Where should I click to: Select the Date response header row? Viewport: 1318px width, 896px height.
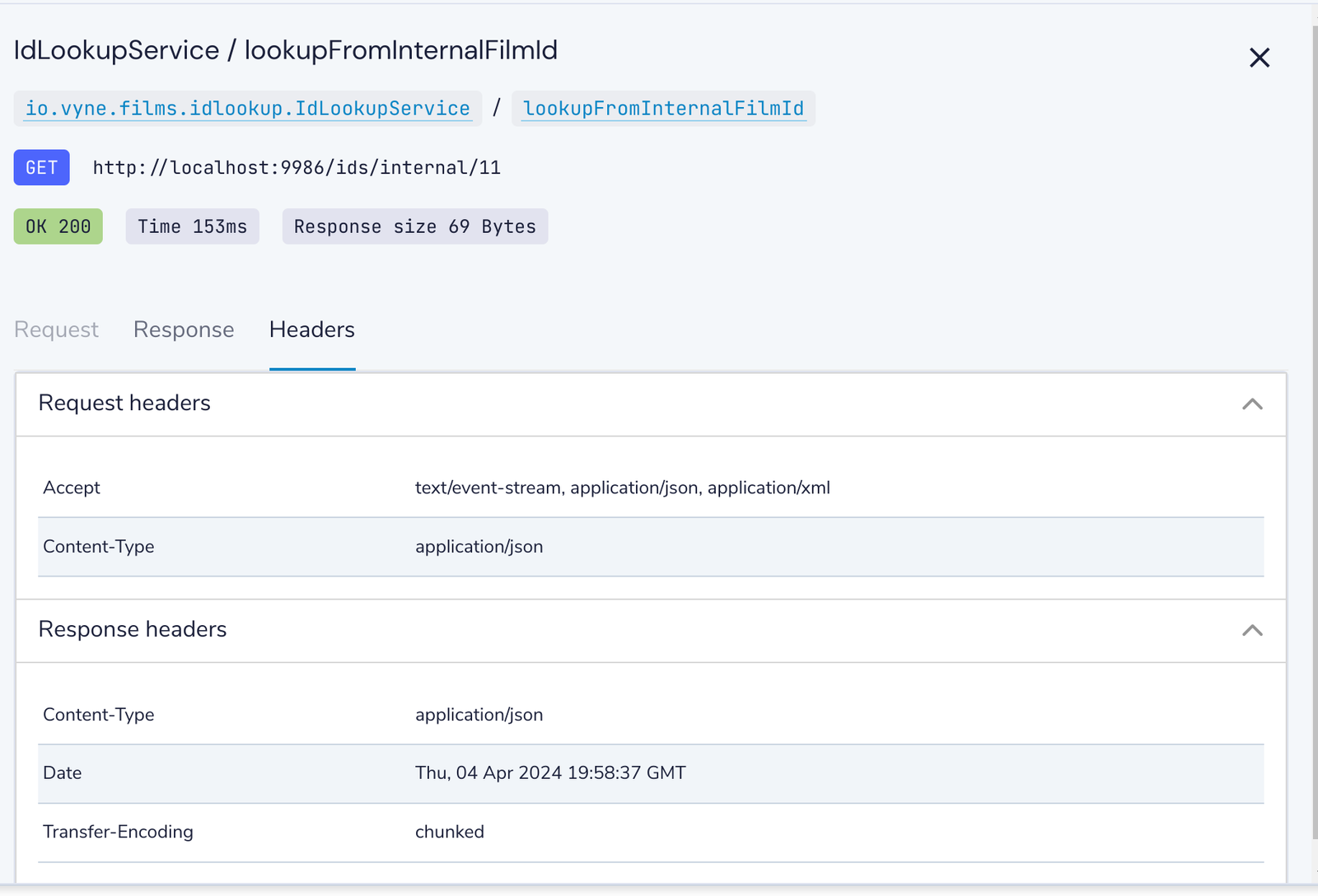pyautogui.click(x=651, y=773)
